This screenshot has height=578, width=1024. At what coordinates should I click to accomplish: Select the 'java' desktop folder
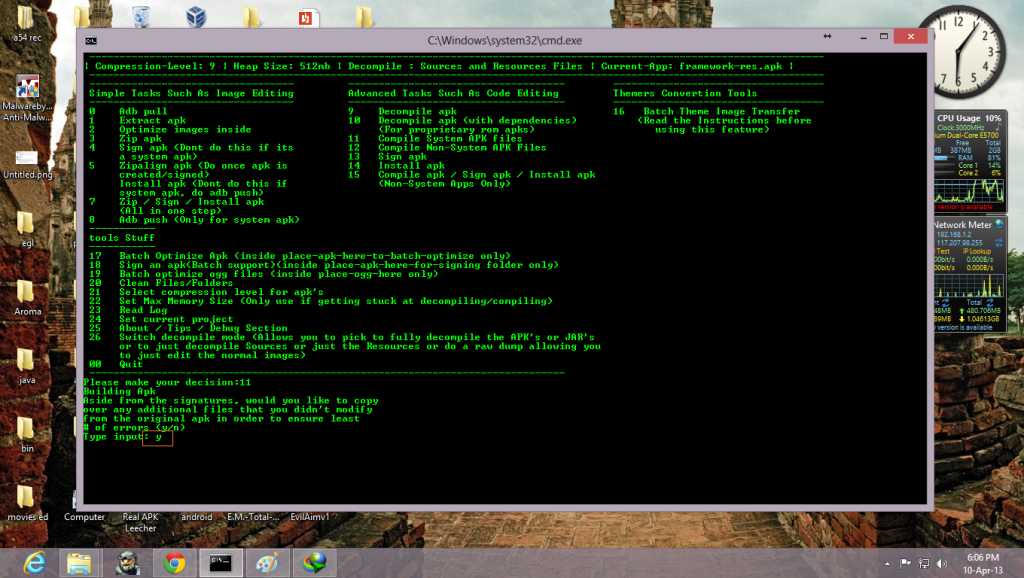(x=27, y=366)
